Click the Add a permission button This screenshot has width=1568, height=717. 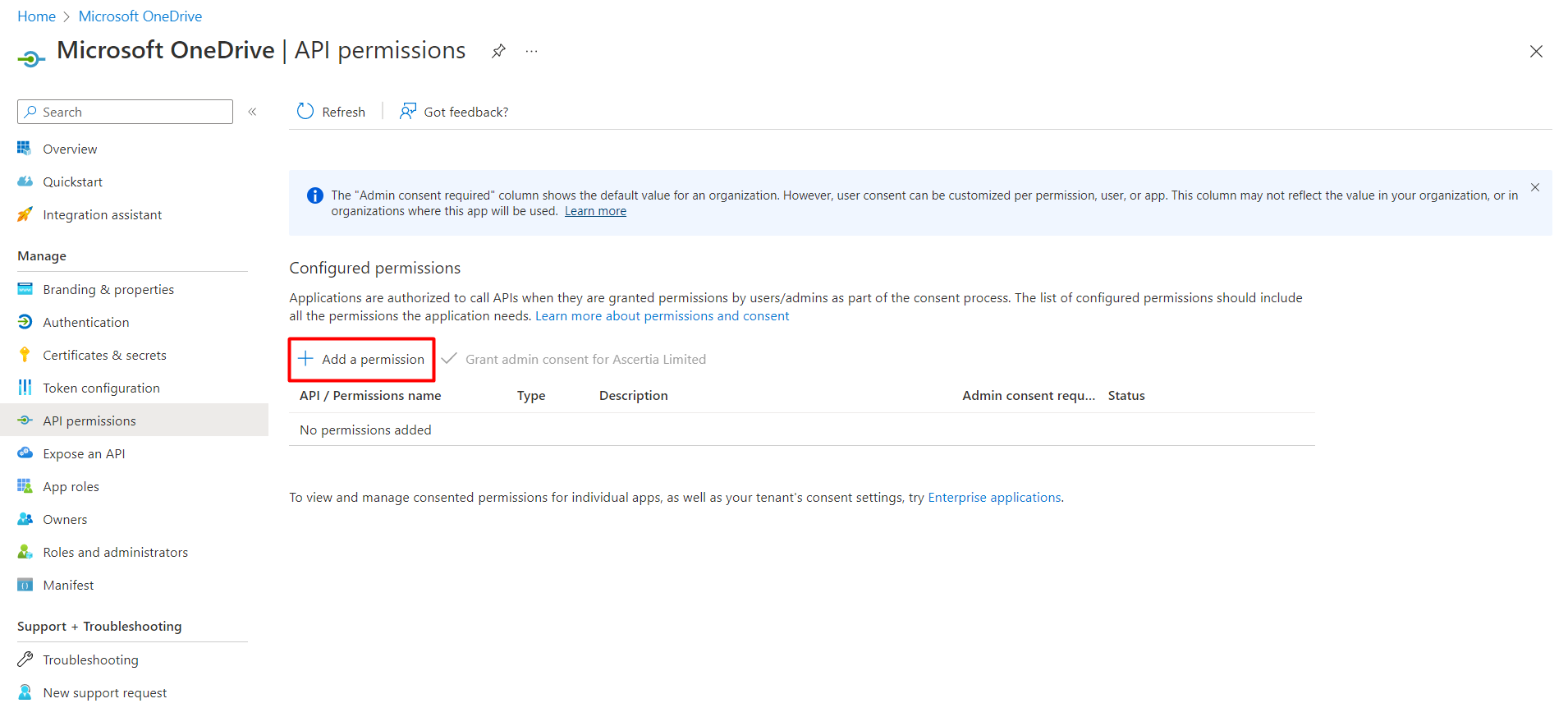click(x=361, y=359)
